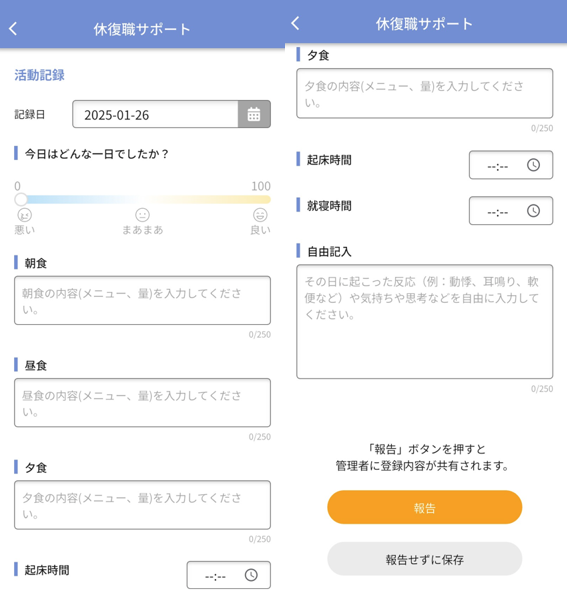Image resolution: width=567 pixels, height=591 pixels.
Task: Click the orange 報告 button
Action: click(x=424, y=507)
